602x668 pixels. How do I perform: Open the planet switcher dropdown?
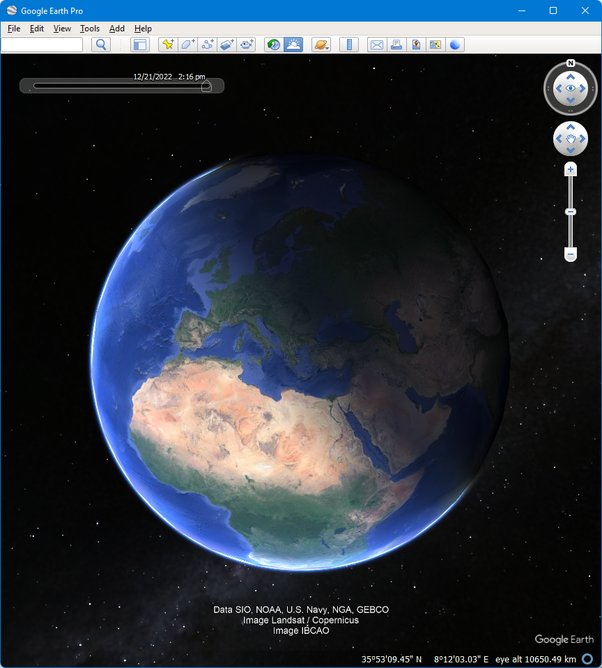[x=321, y=44]
